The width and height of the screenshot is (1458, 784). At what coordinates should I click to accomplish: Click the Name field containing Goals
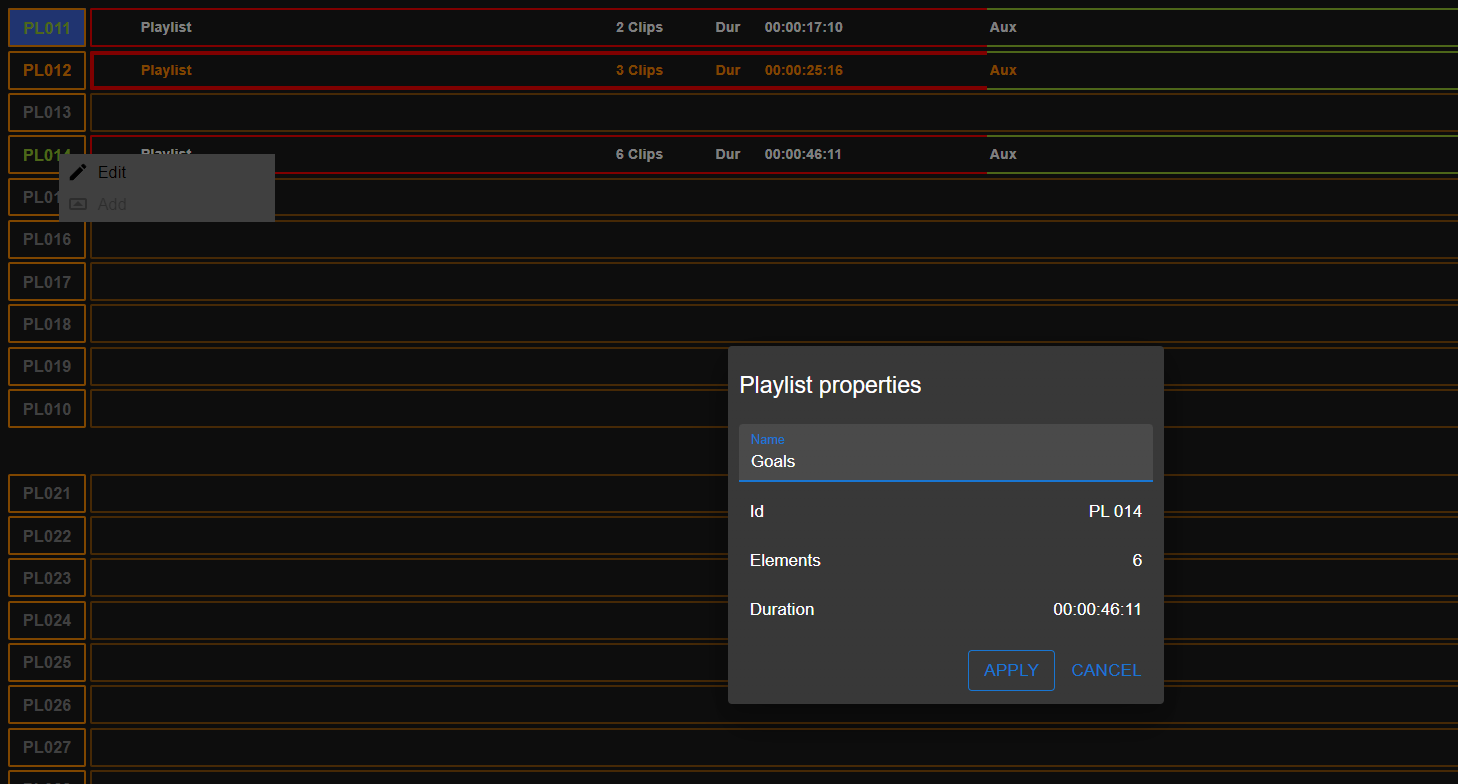946,453
